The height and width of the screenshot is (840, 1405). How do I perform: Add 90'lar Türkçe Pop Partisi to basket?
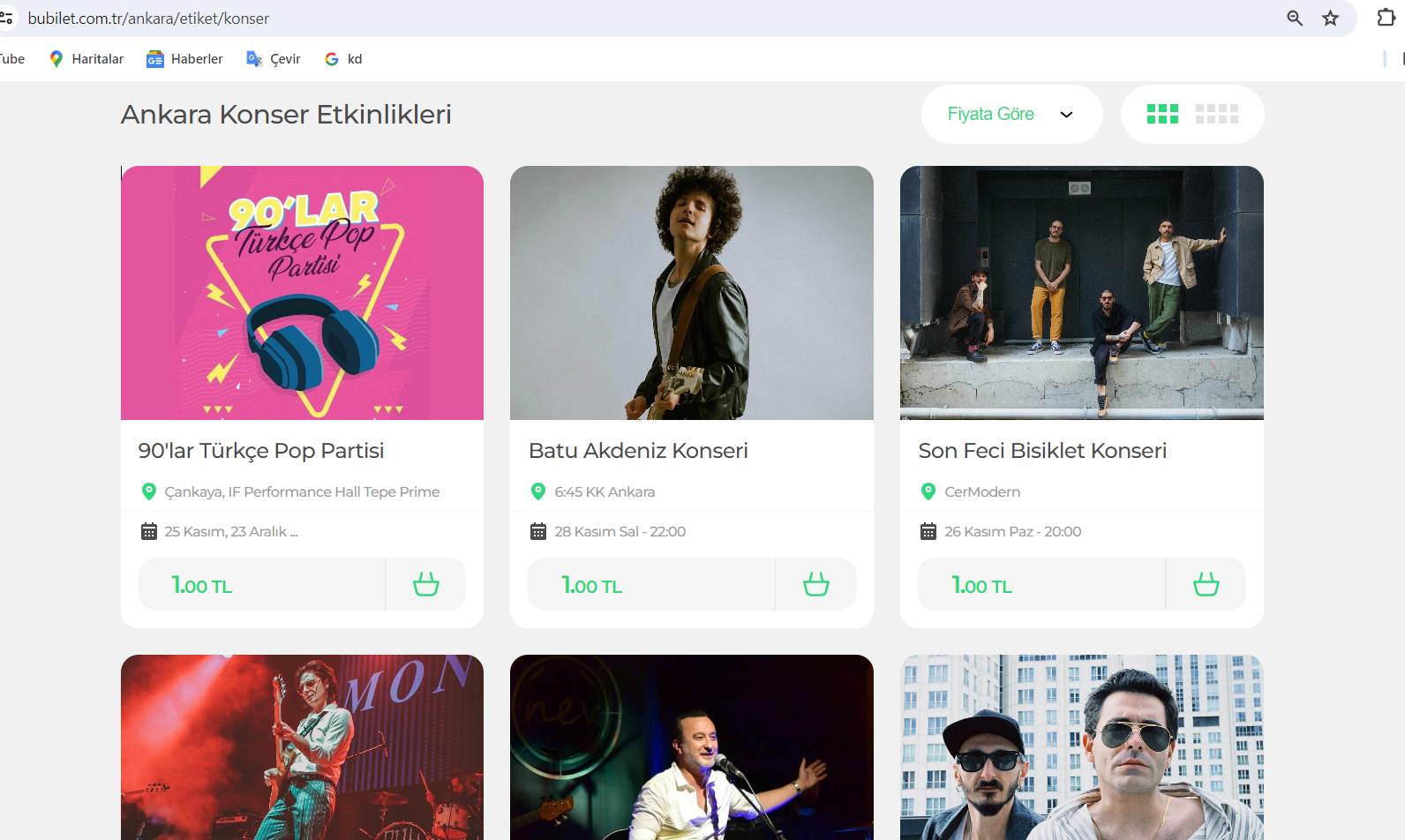(426, 584)
